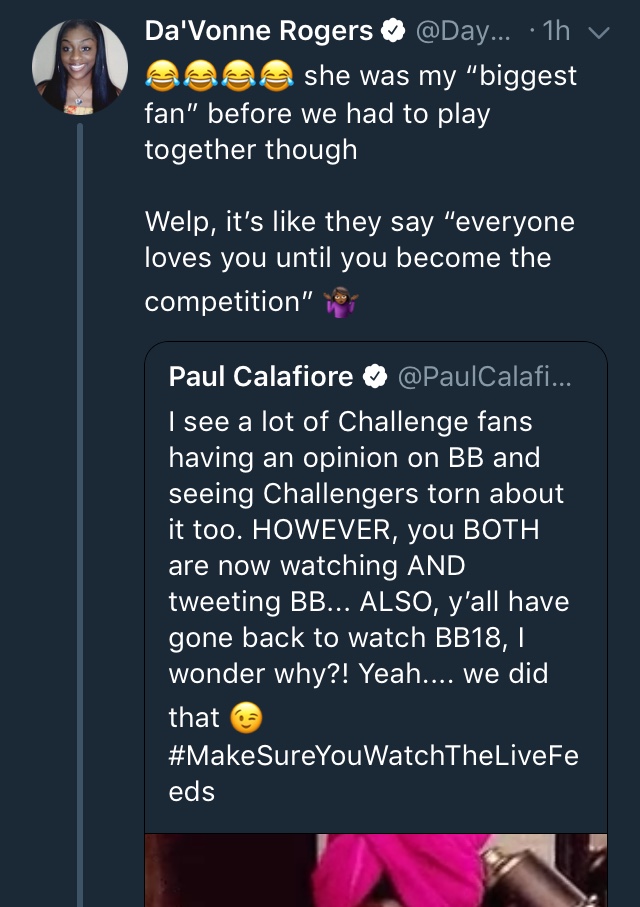640x907 pixels.
Task: Click the first laughing-crying emoji
Action: click(x=162, y=76)
